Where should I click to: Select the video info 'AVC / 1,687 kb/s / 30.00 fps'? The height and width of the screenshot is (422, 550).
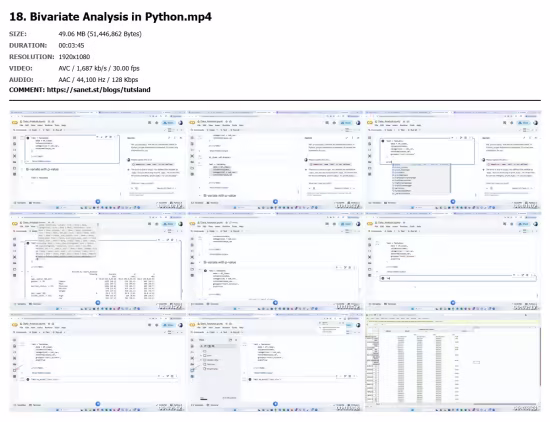(99, 68)
